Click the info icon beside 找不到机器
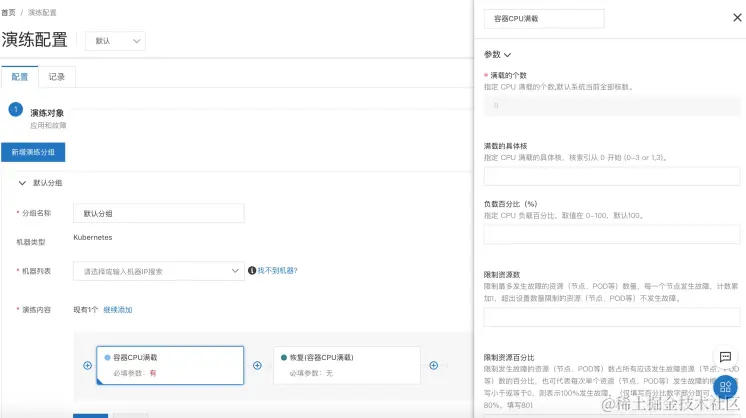 coord(252,271)
